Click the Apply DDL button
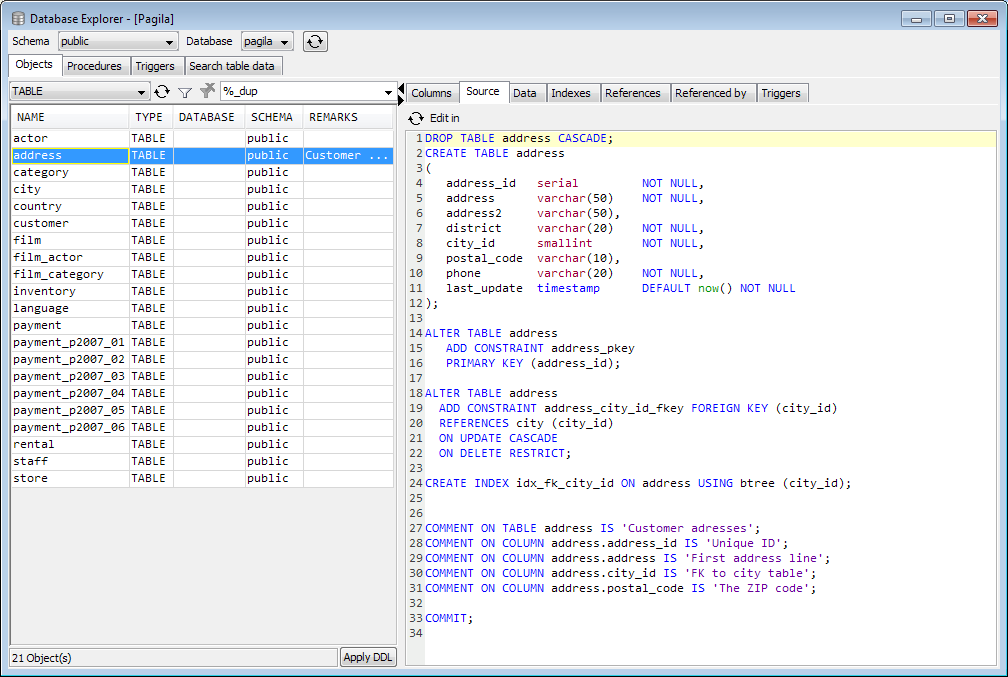1008x677 pixels. point(369,657)
